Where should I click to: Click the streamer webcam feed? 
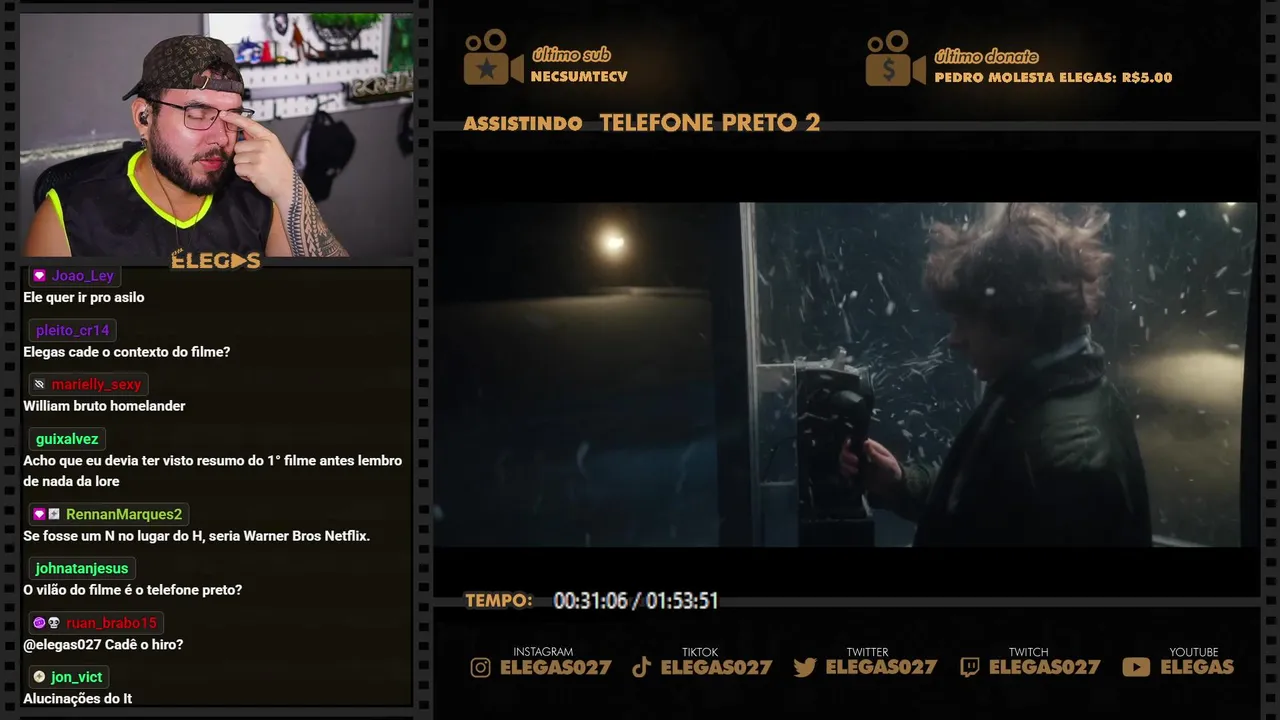coord(216,136)
